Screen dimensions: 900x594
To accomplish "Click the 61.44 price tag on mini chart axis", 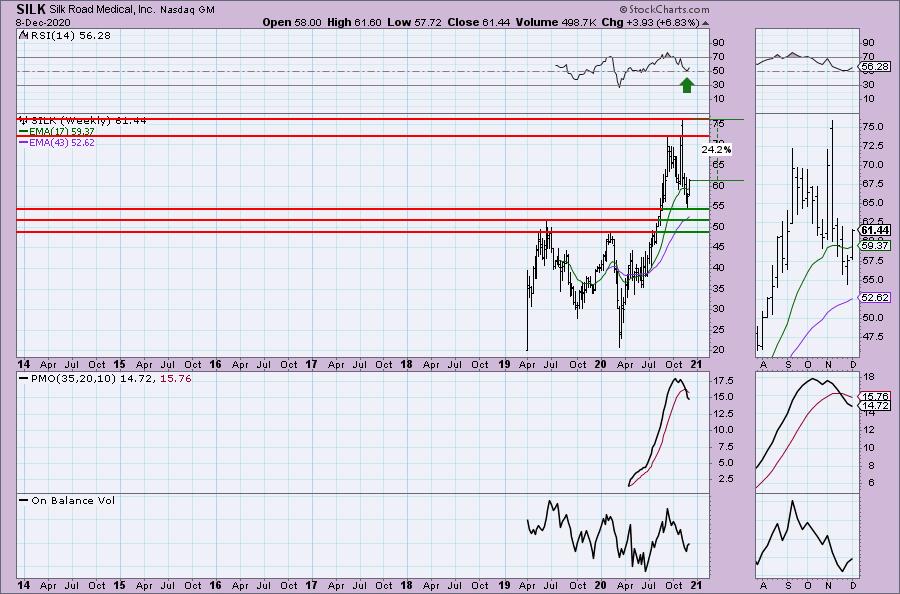I will tap(875, 231).
